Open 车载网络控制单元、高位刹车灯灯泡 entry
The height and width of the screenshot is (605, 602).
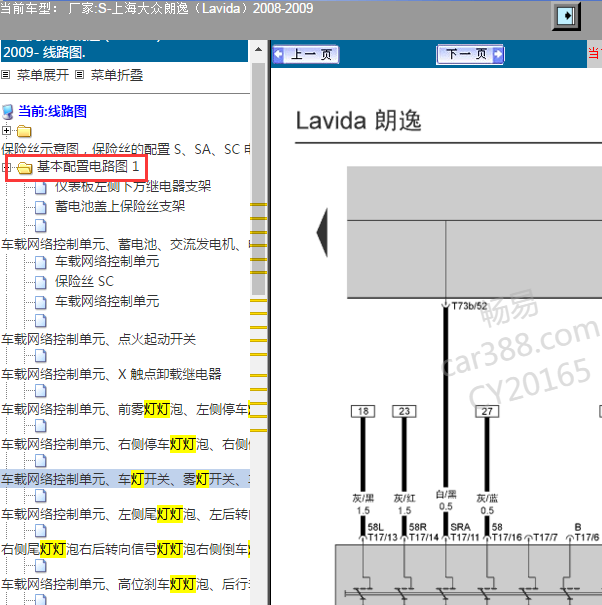[126, 585]
